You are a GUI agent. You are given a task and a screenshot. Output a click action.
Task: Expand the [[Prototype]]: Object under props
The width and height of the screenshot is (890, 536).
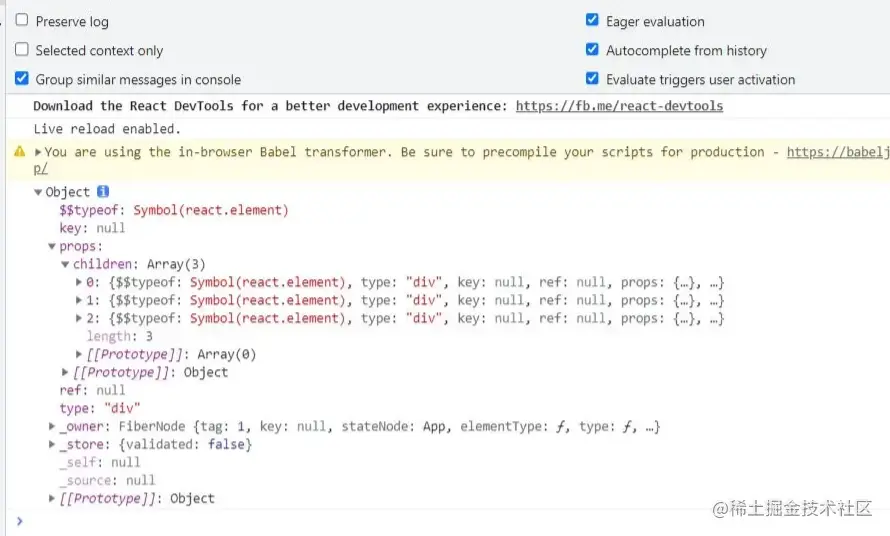(x=65, y=372)
